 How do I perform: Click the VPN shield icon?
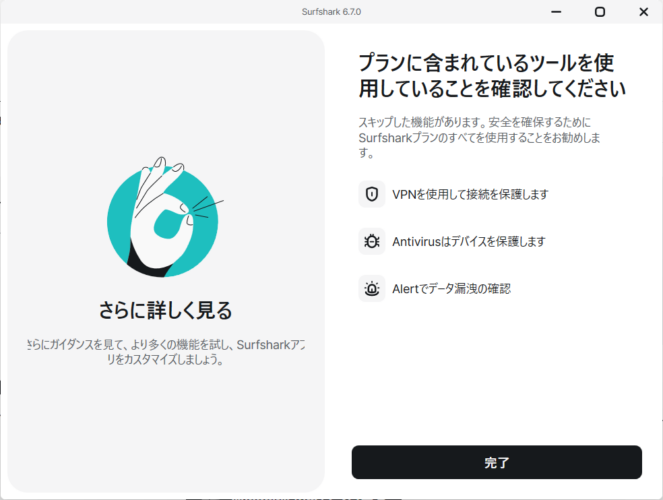click(372, 194)
